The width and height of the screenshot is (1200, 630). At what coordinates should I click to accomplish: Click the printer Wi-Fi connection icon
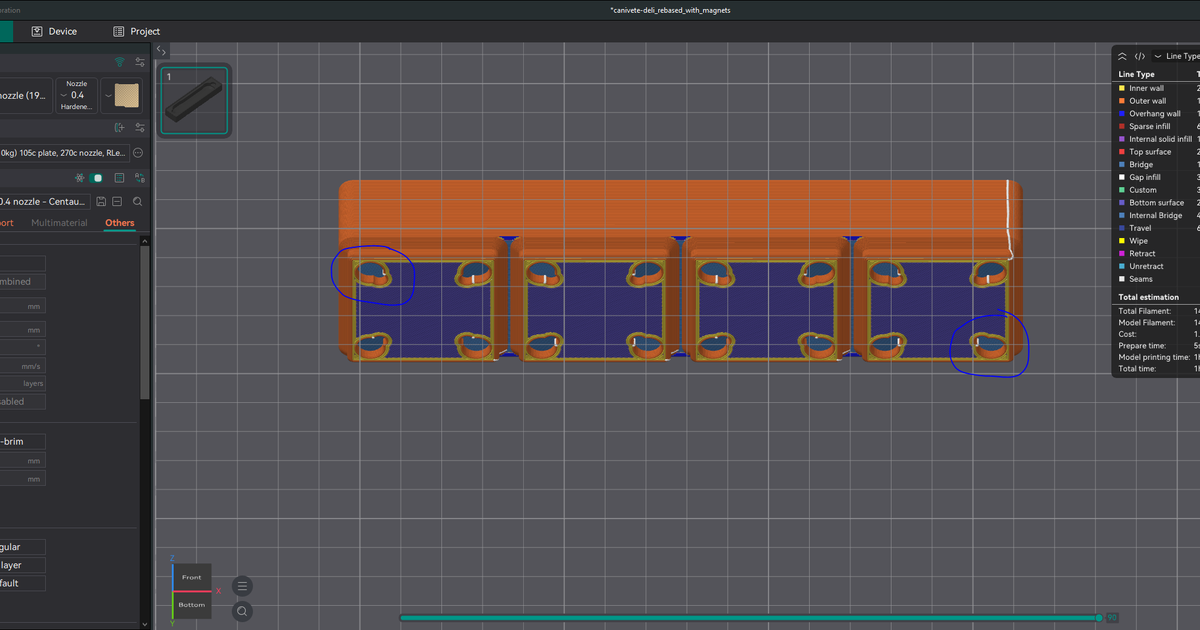[120, 62]
